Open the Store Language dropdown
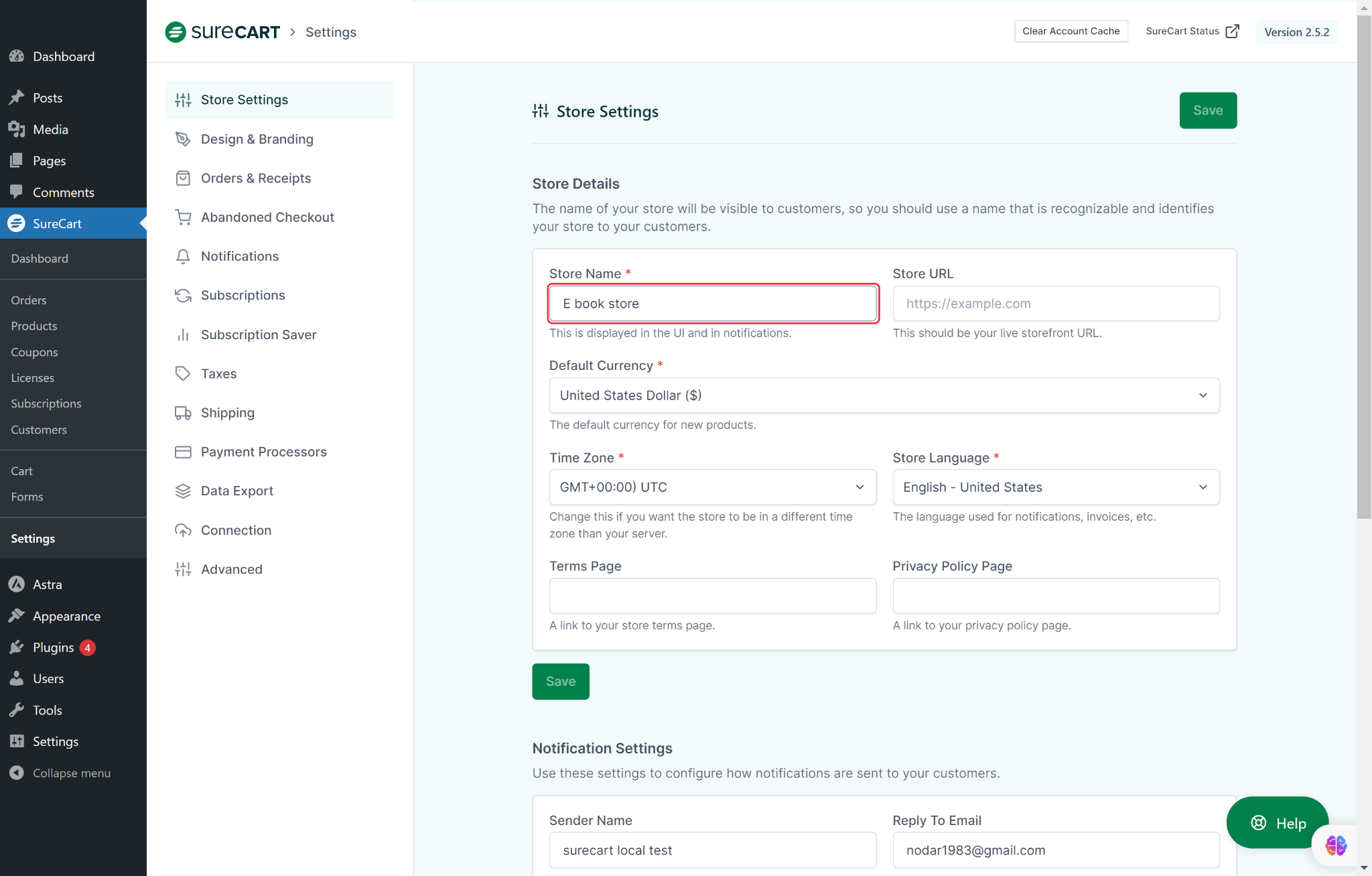 [x=1055, y=487]
